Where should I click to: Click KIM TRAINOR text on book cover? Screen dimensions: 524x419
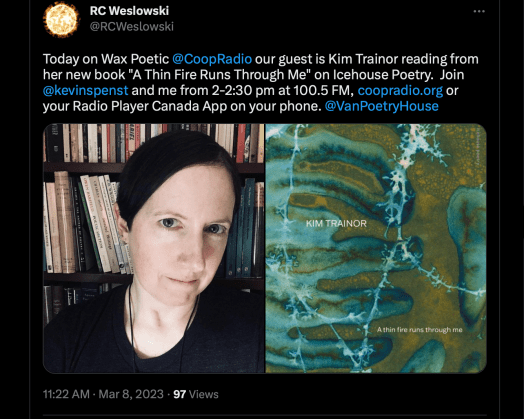(x=336, y=224)
